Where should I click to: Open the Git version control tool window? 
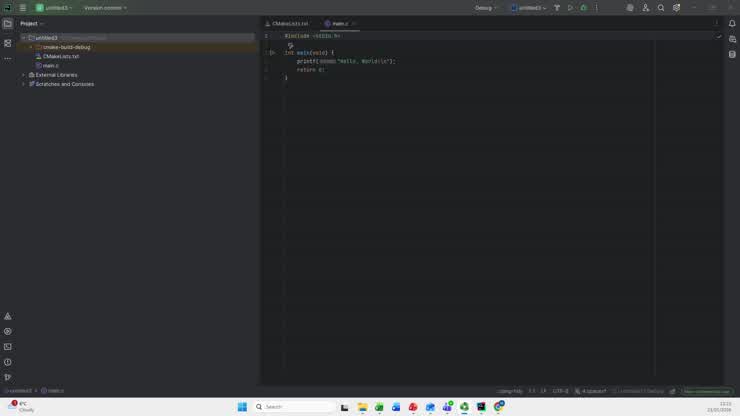[8, 377]
